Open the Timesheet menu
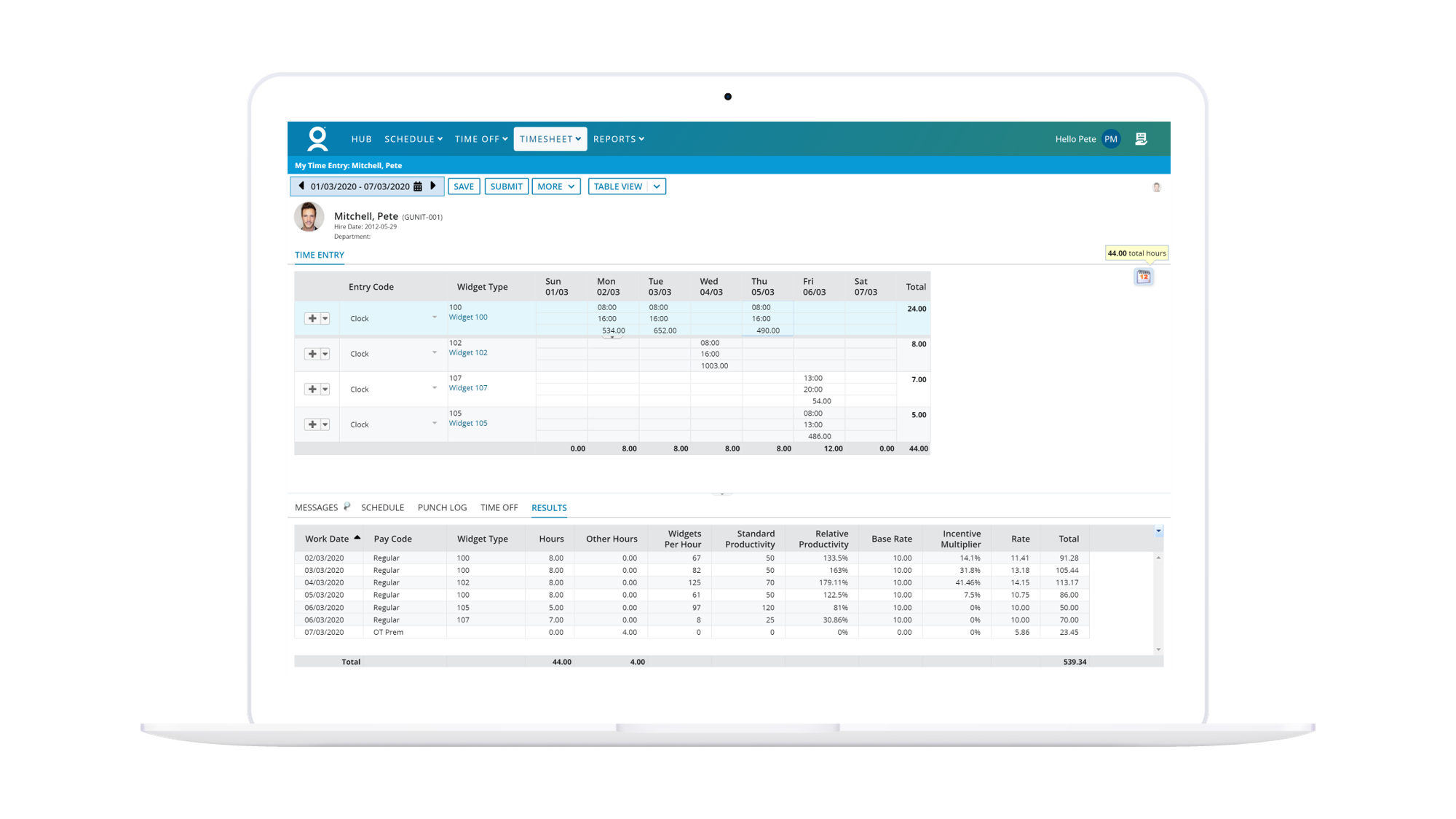 (x=550, y=139)
